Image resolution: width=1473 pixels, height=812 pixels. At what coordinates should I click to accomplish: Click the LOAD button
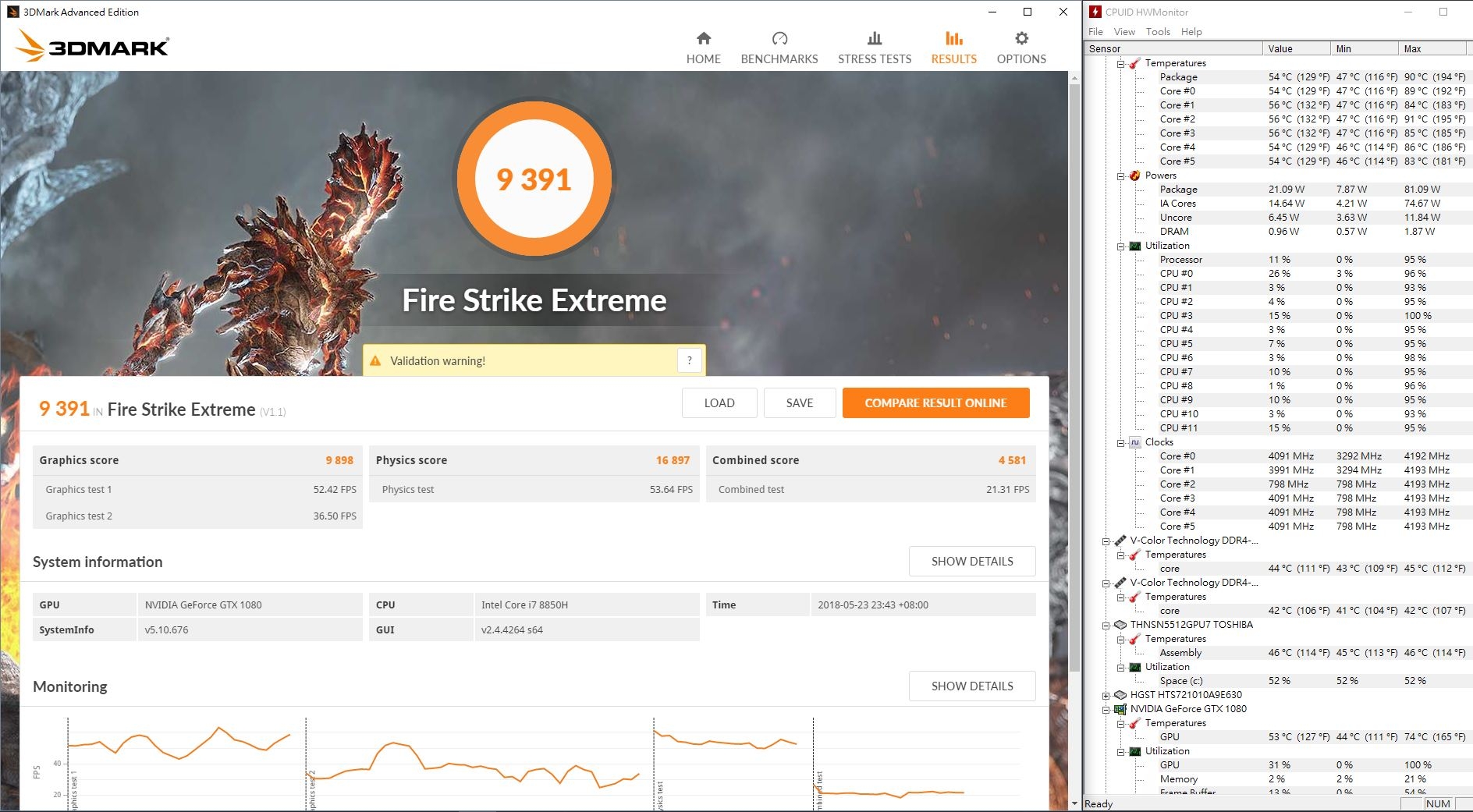tap(719, 402)
